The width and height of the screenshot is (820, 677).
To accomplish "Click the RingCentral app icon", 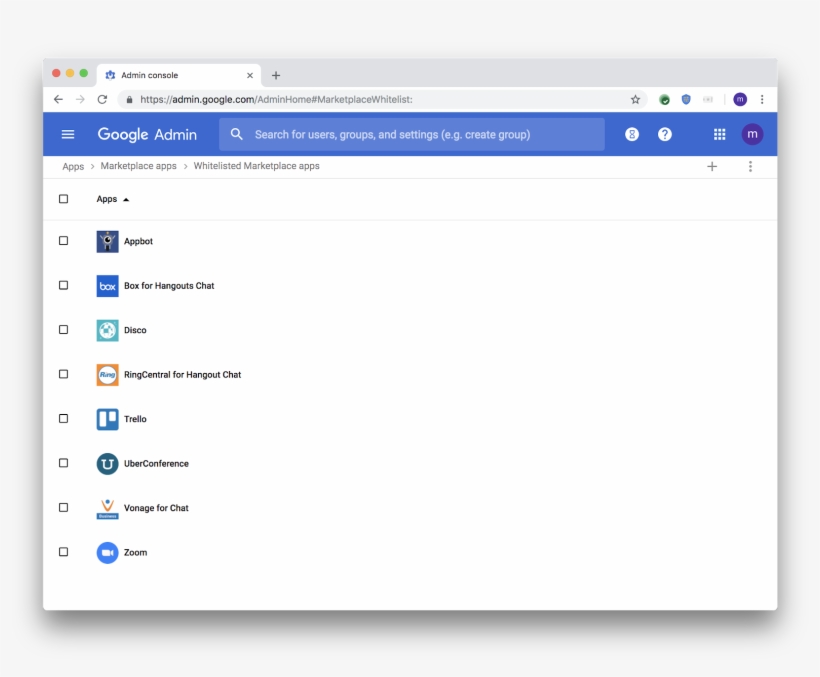I will click(x=107, y=375).
